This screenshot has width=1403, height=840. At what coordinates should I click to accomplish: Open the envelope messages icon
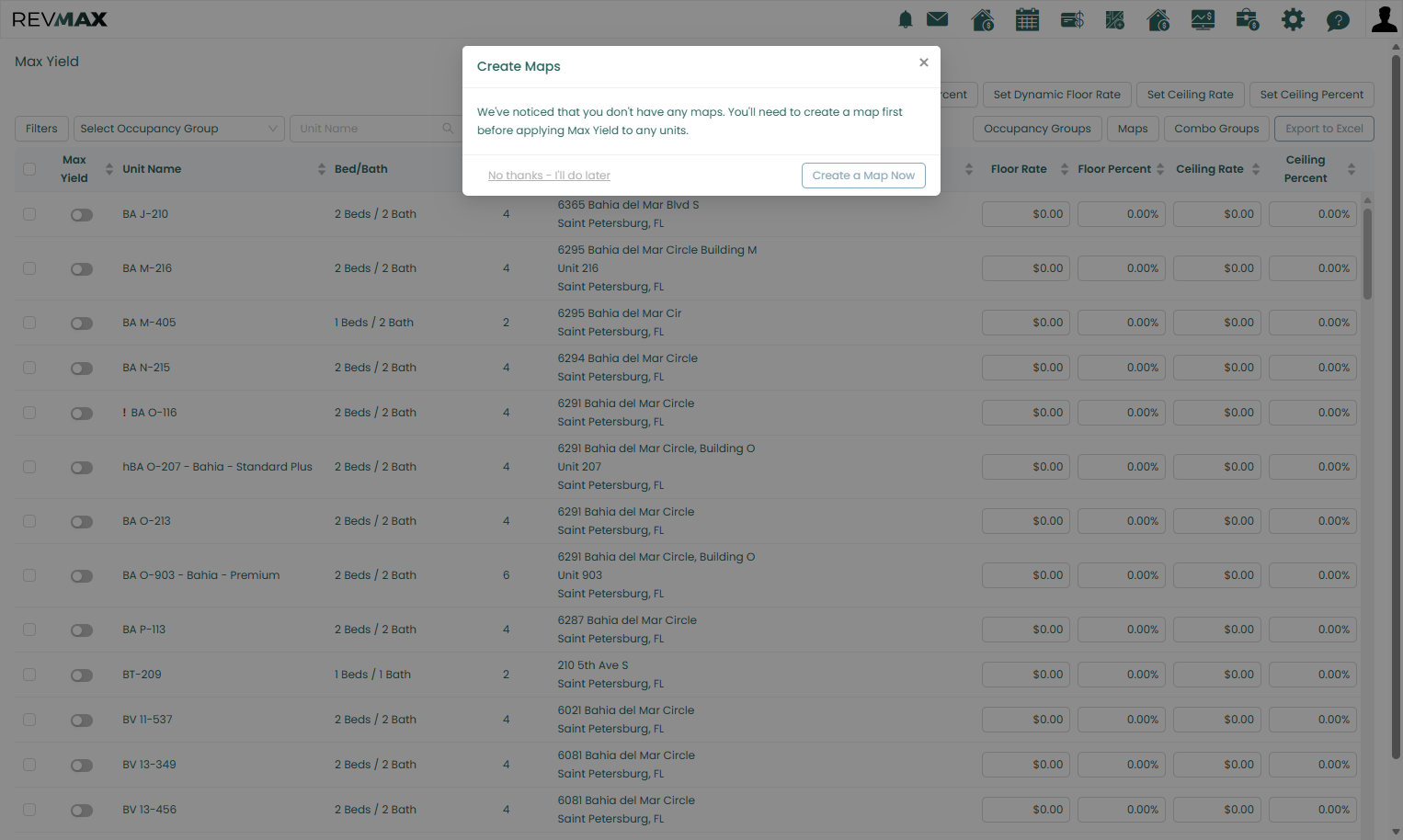tap(938, 18)
